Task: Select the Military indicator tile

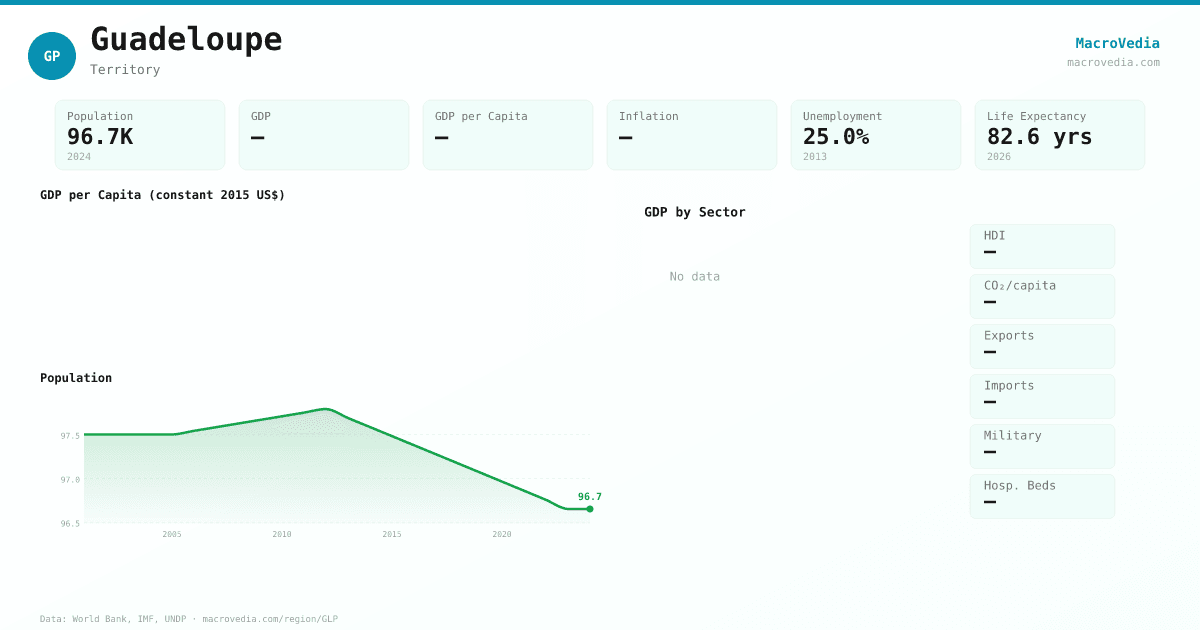Action: (x=1042, y=446)
